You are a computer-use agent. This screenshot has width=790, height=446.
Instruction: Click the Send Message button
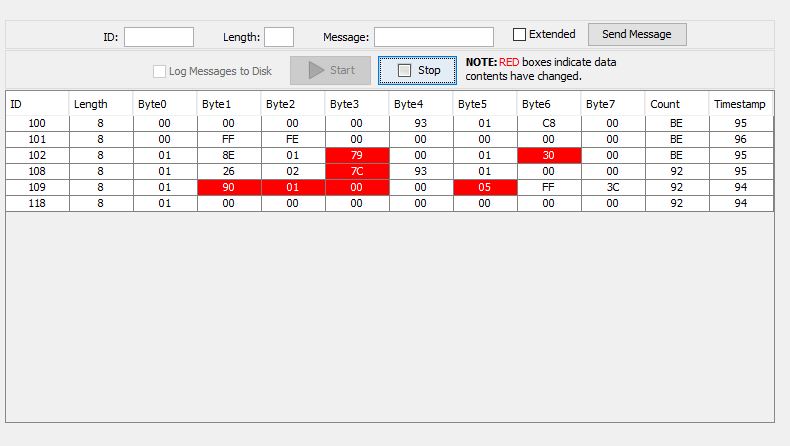pos(637,34)
